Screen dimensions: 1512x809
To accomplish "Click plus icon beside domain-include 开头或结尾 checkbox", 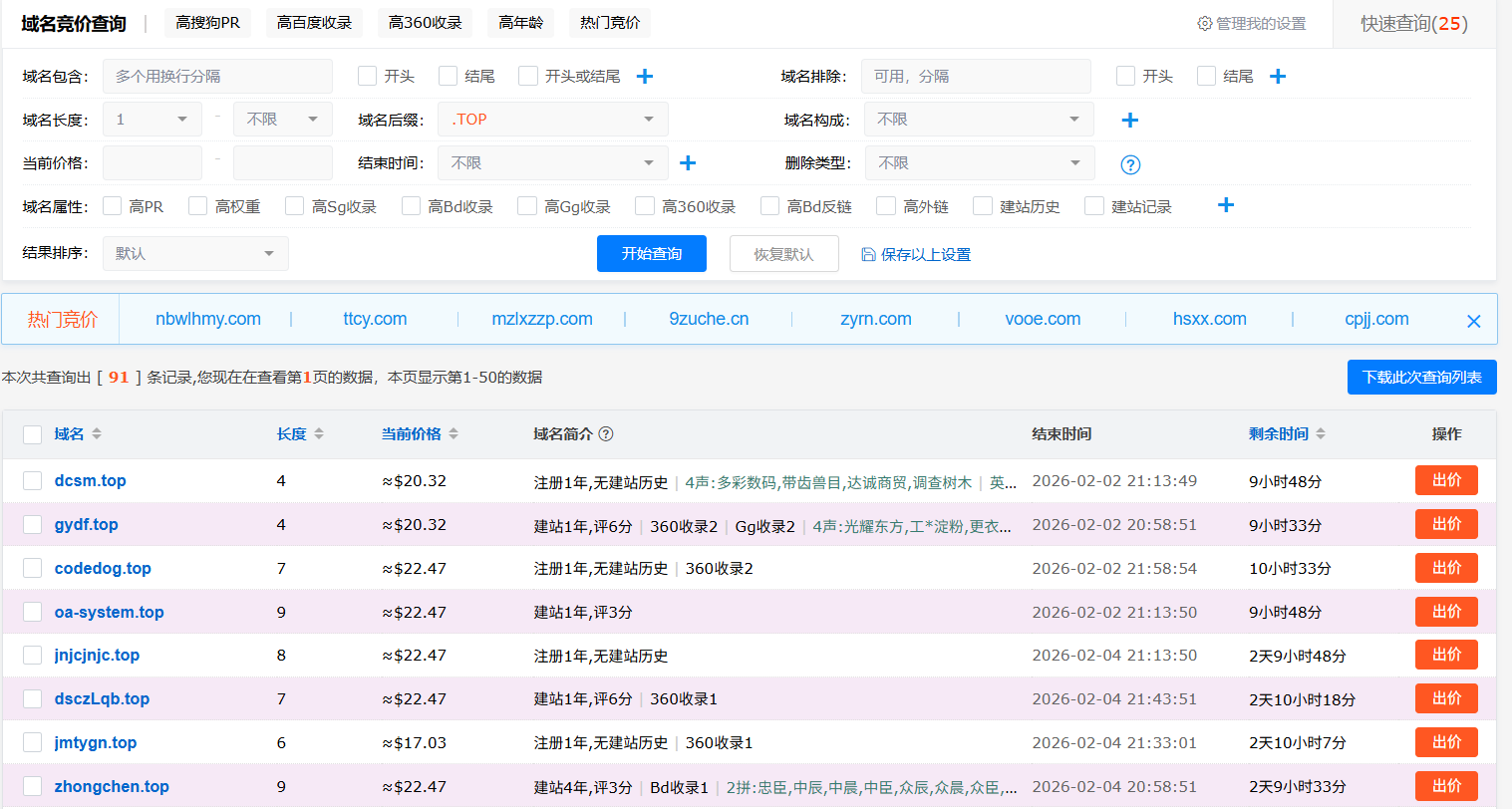I will click(x=645, y=77).
